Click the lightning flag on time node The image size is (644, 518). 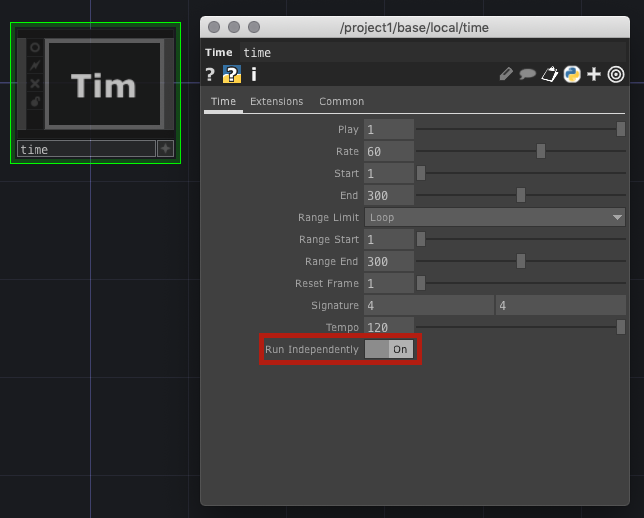click(35, 65)
